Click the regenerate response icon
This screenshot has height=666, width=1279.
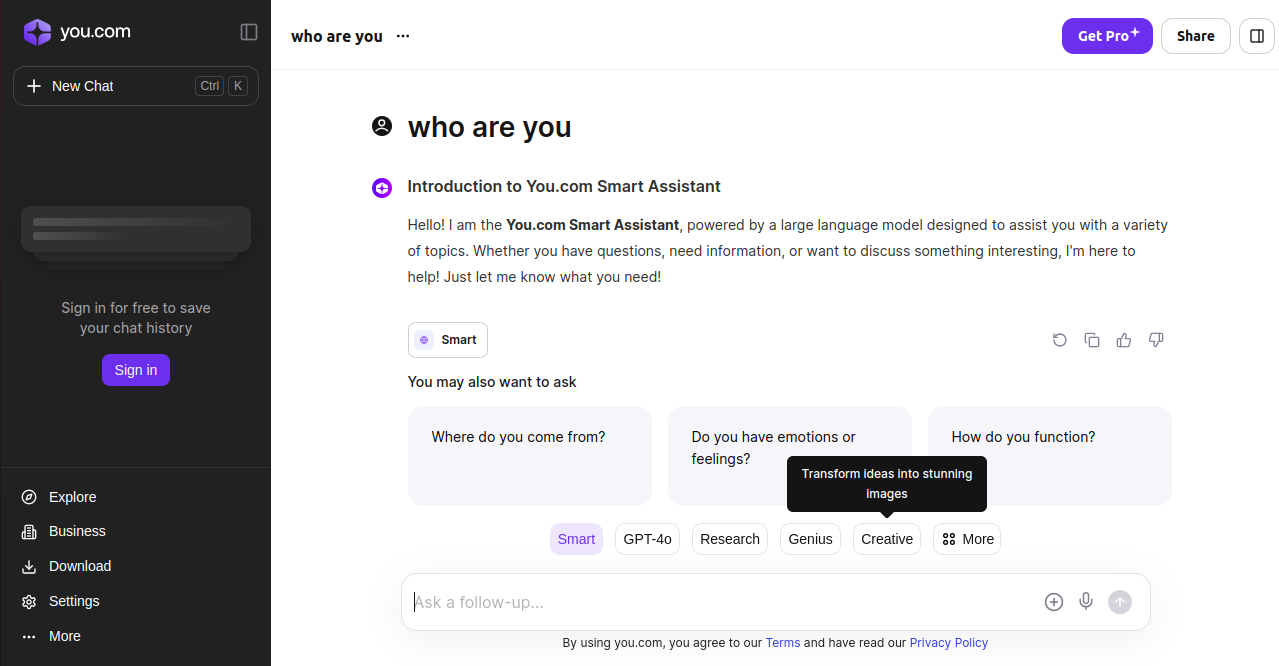click(1060, 340)
